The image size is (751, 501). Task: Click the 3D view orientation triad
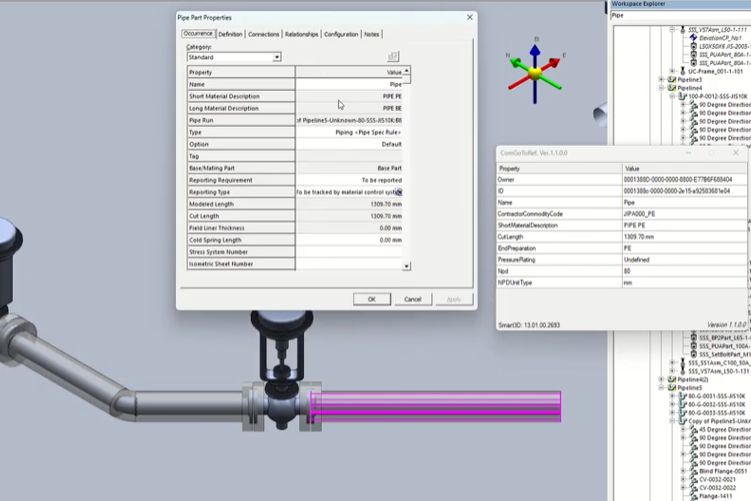pyautogui.click(x=536, y=71)
